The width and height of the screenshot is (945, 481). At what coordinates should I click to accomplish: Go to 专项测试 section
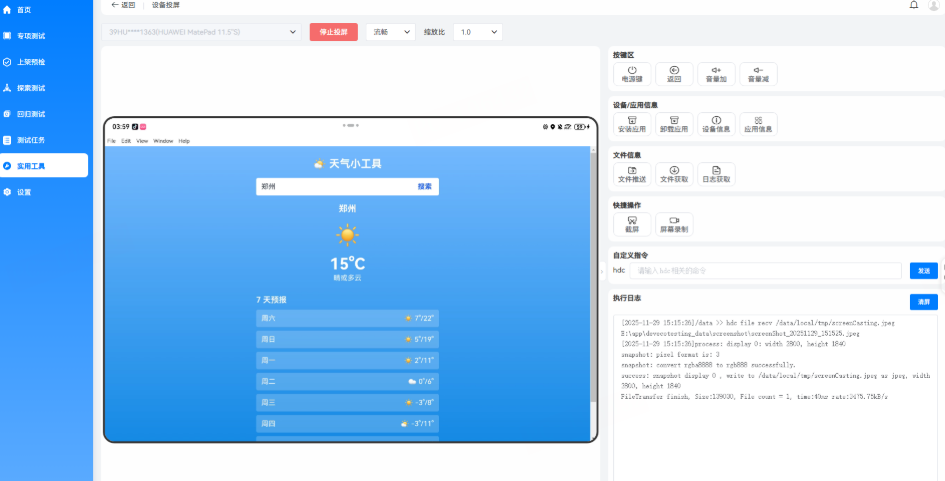(x=24, y=36)
